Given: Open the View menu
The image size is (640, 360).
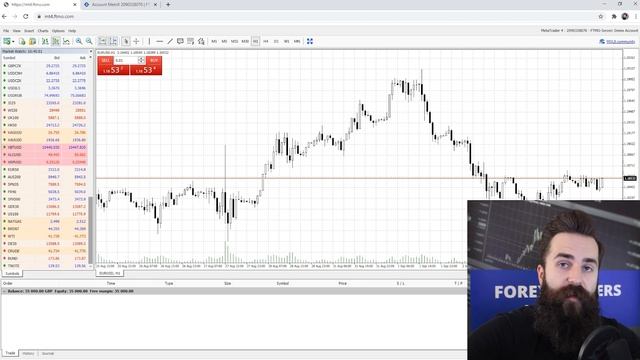Looking at the screenshot, I should click(x=16, y=31).
